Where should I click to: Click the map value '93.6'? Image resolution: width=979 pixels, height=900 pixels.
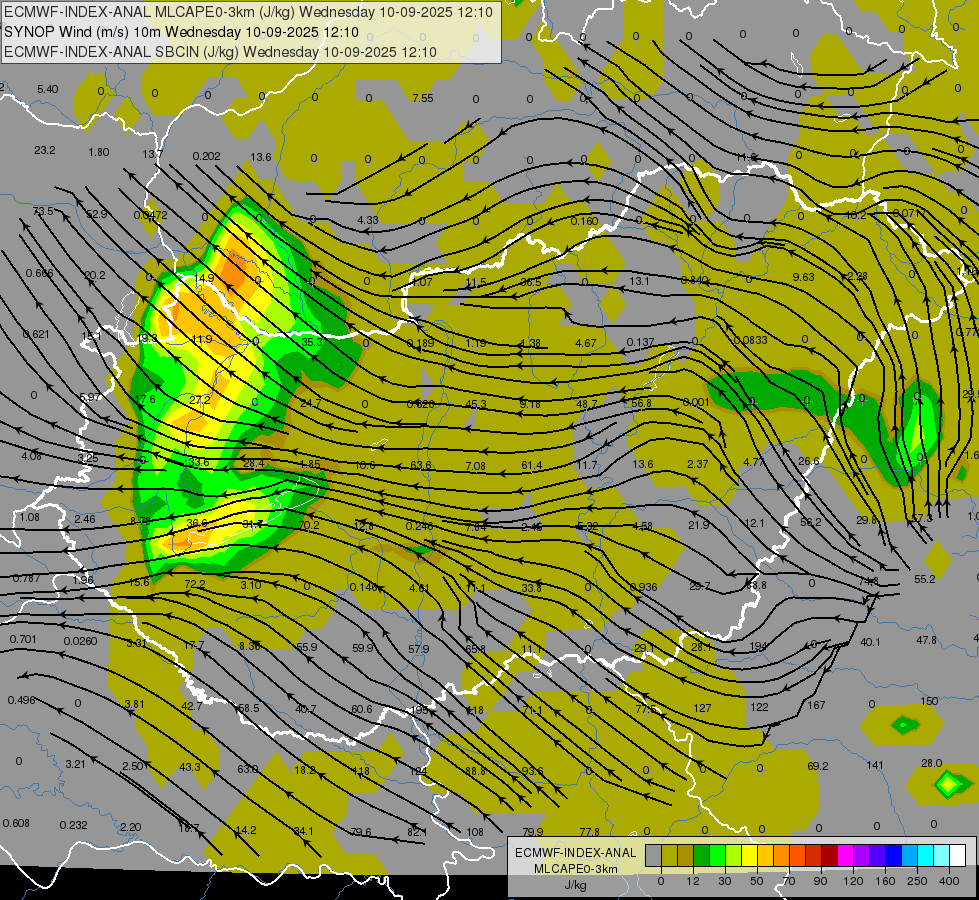pyautogui.click(x=533, y=771)
